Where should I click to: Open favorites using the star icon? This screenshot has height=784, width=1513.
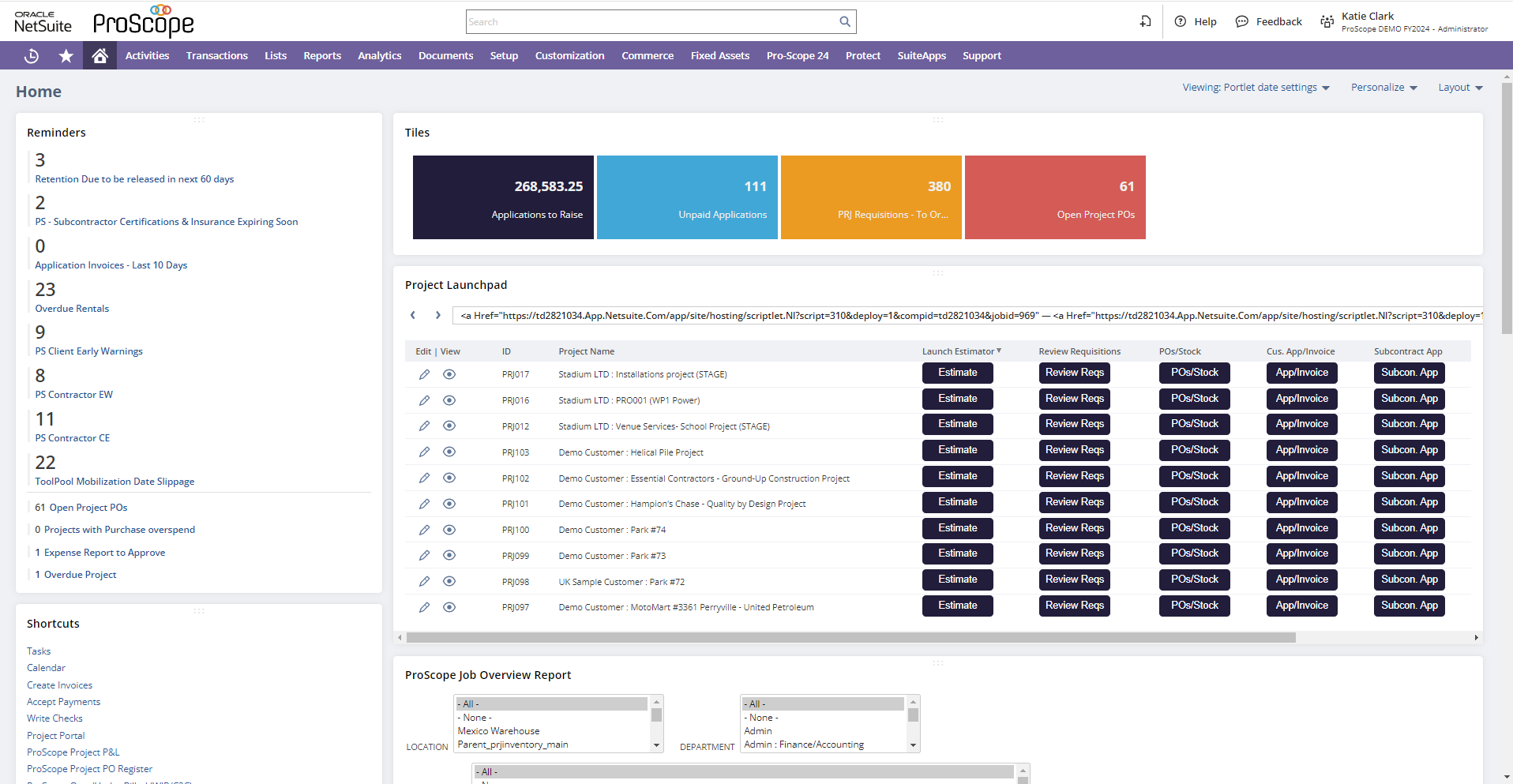(x=66, y=55)
